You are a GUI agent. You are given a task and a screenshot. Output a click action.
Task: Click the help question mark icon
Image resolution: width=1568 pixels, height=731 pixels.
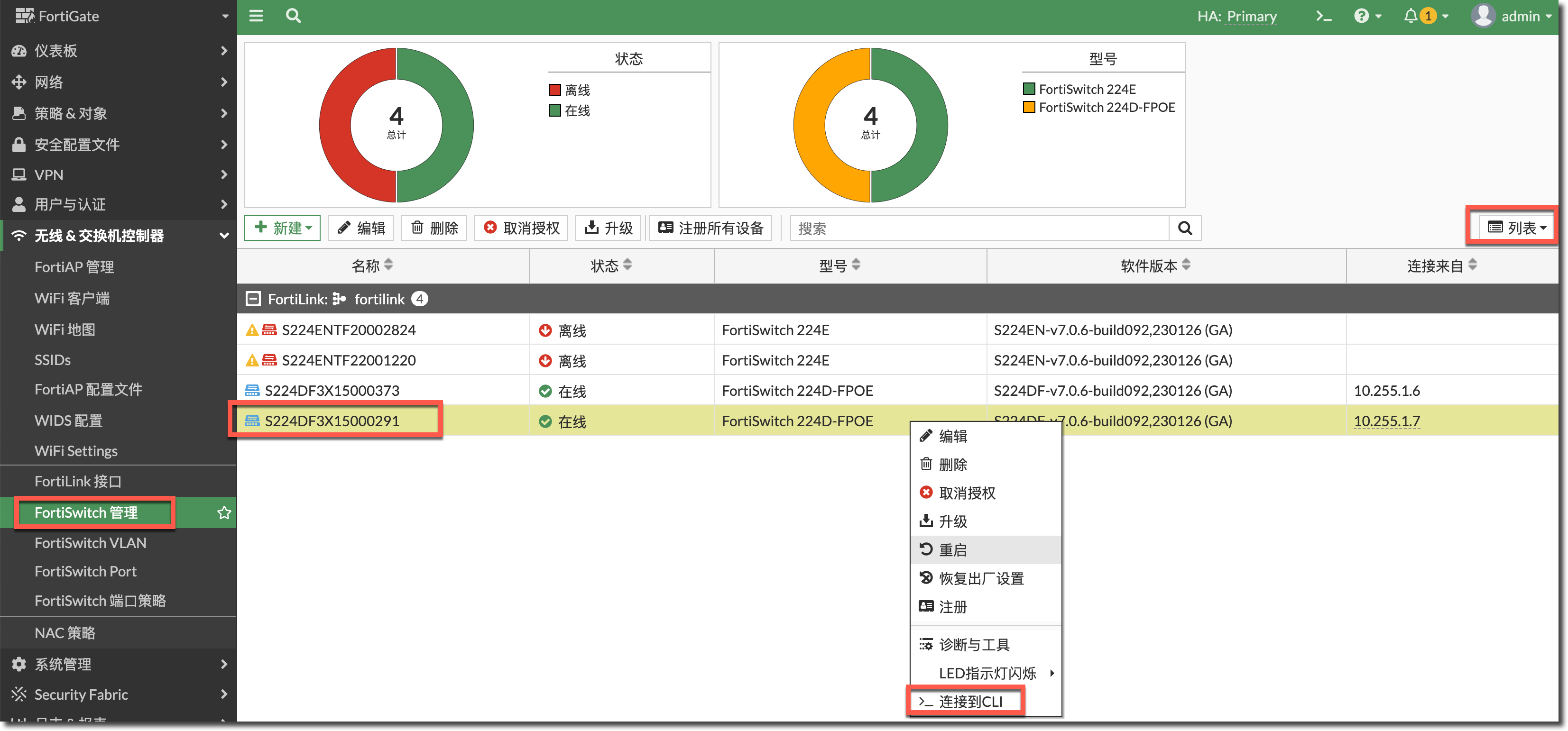(x=1361, y=17)
